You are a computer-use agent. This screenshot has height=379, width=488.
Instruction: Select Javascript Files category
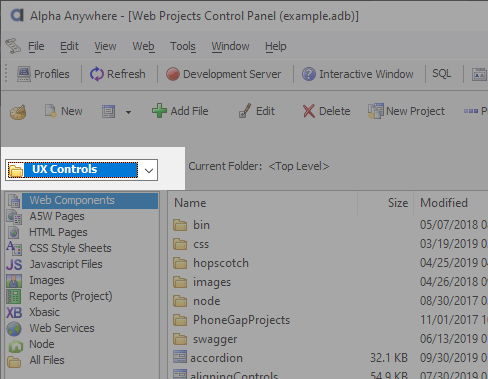[66, 264]
